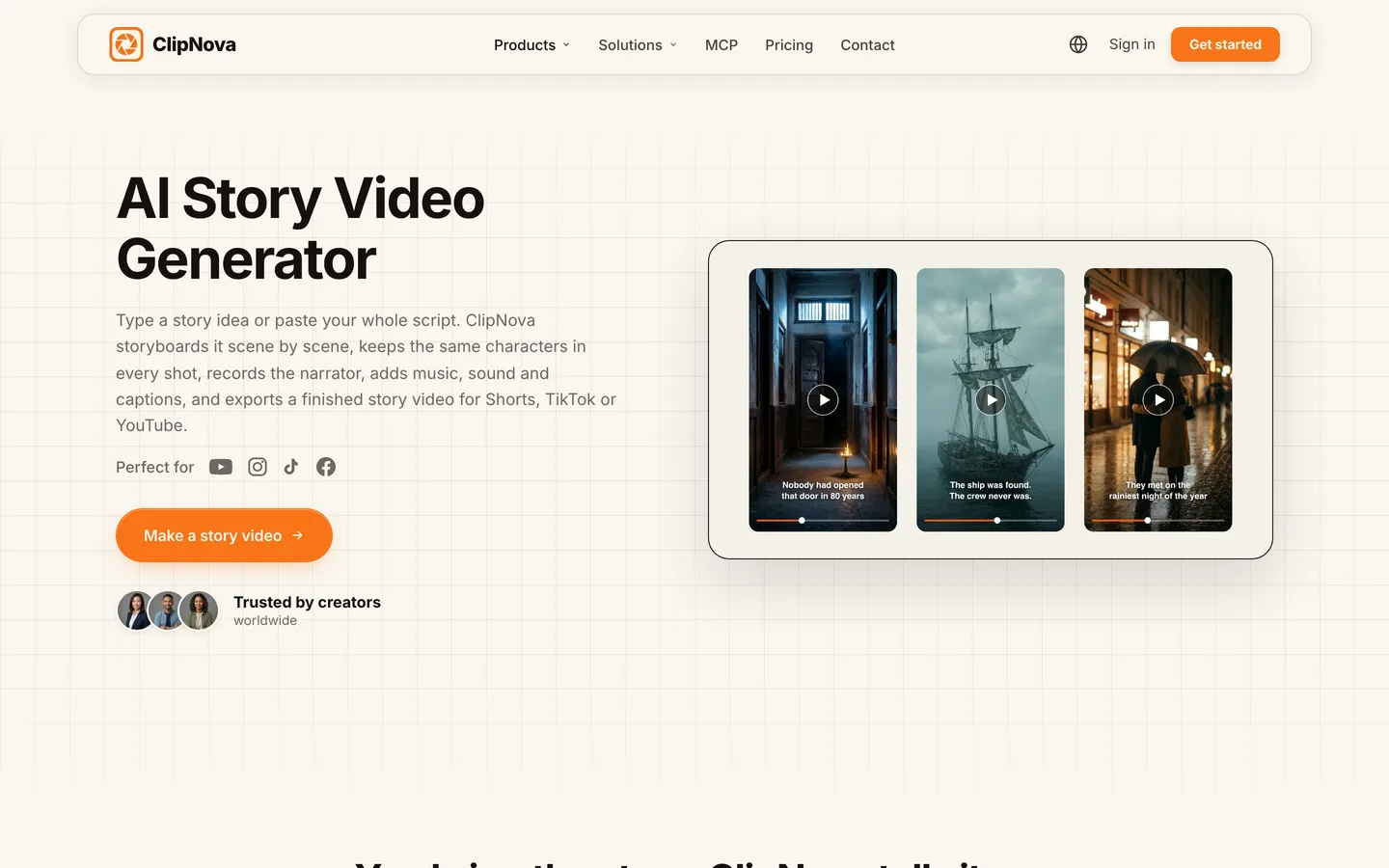1389x868 pixels.
Task: Seek the ship video progress bar
Action: [991, 520]
